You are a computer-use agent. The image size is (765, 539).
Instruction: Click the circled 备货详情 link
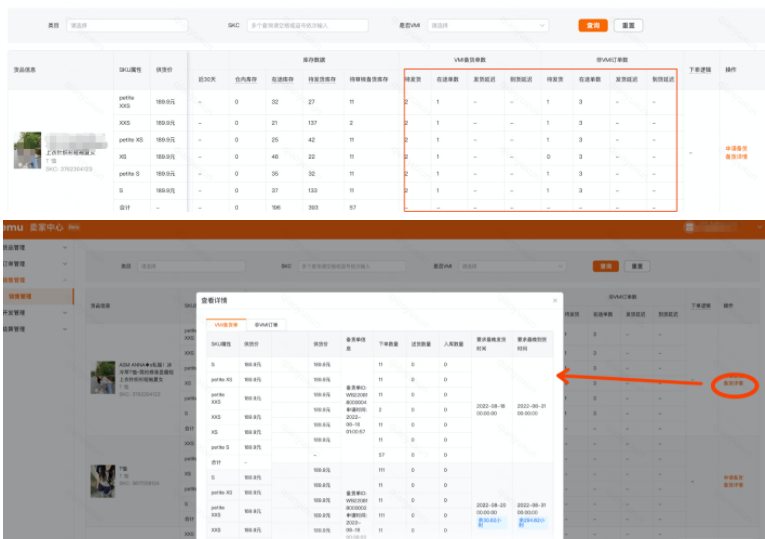(x=735, y=383)
